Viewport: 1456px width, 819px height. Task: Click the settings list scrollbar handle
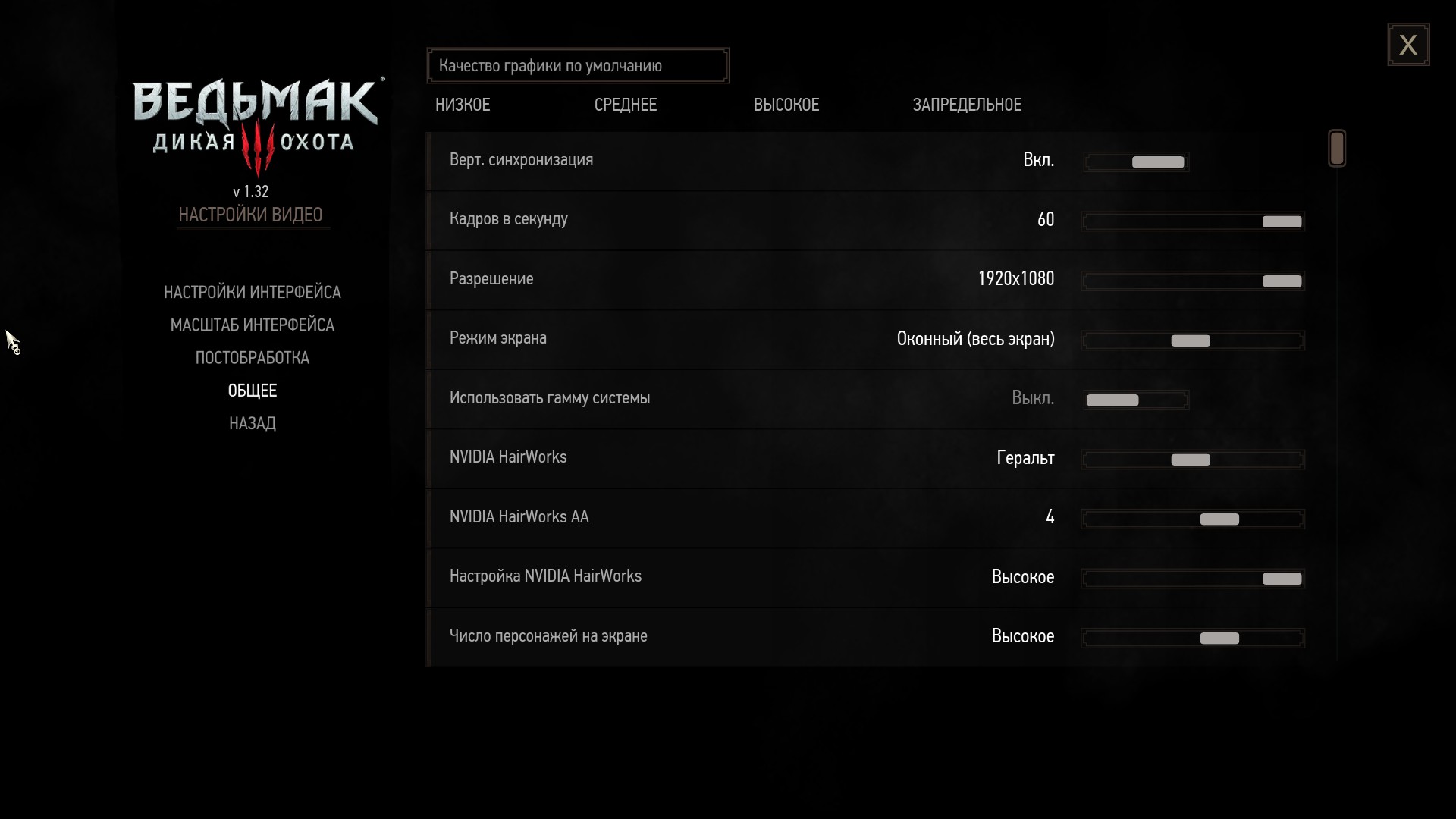[x=1337, y=148]
